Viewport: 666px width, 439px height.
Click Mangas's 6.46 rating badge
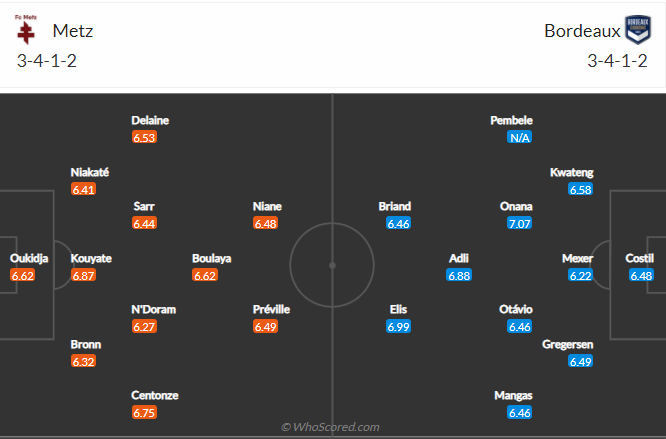(x=519, y=412)
